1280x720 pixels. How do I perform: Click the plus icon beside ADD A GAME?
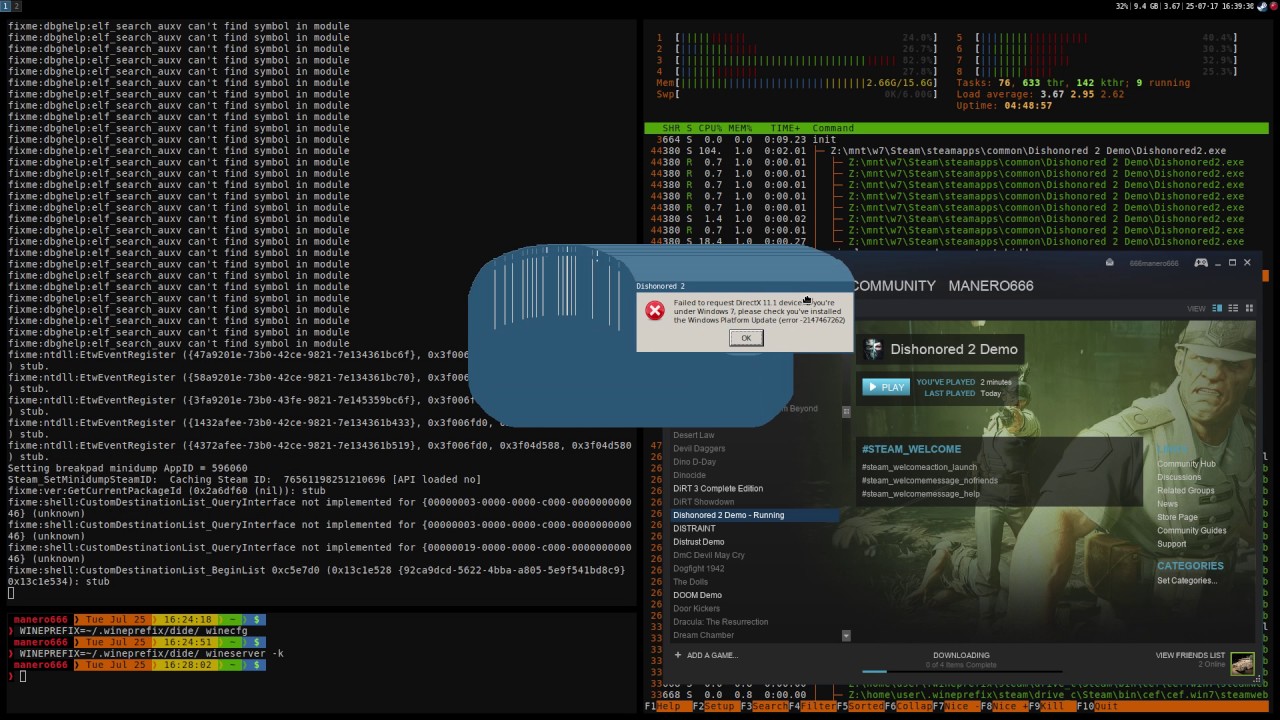[678, 655]
